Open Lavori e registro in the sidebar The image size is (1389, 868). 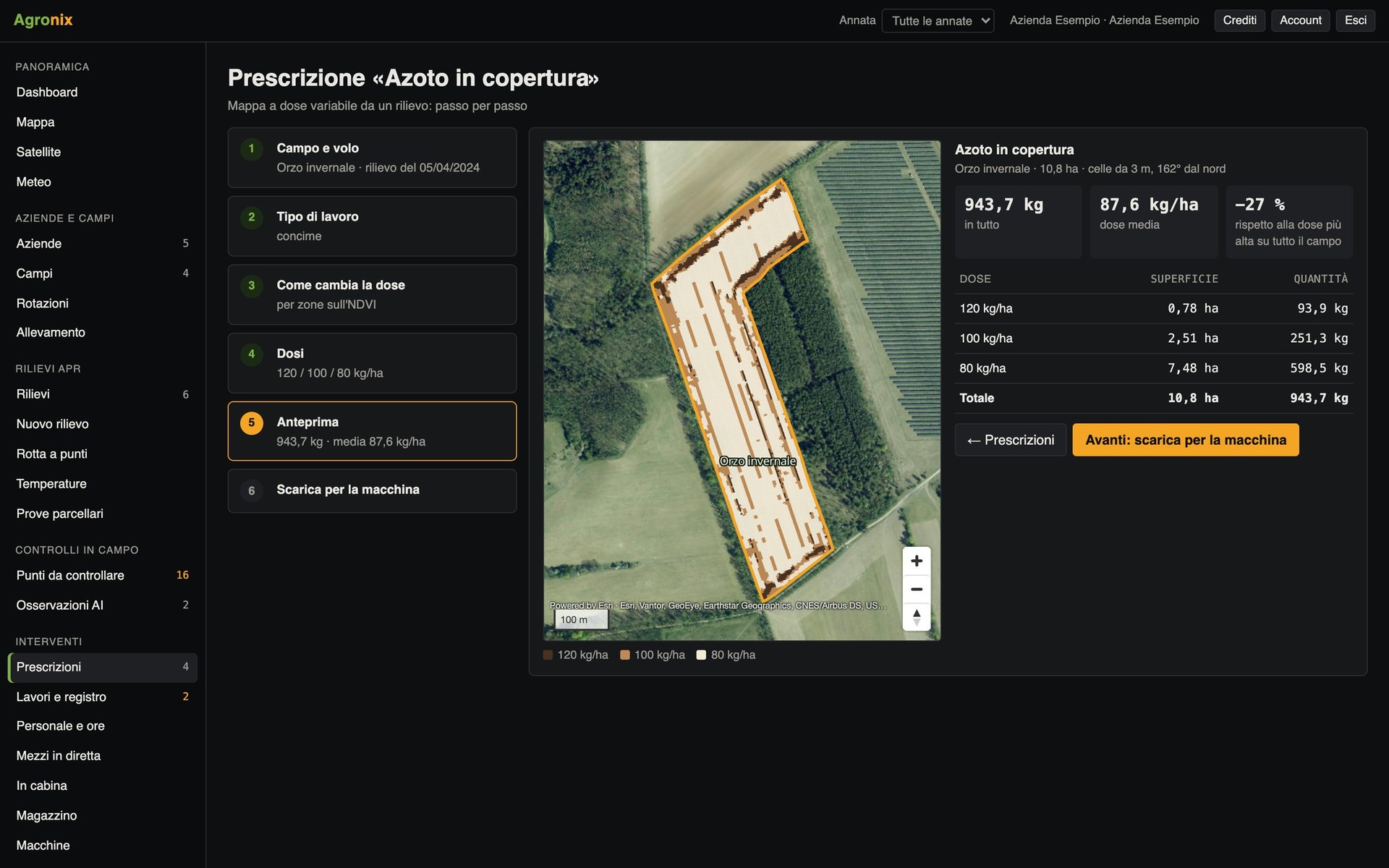click(103, 697)
